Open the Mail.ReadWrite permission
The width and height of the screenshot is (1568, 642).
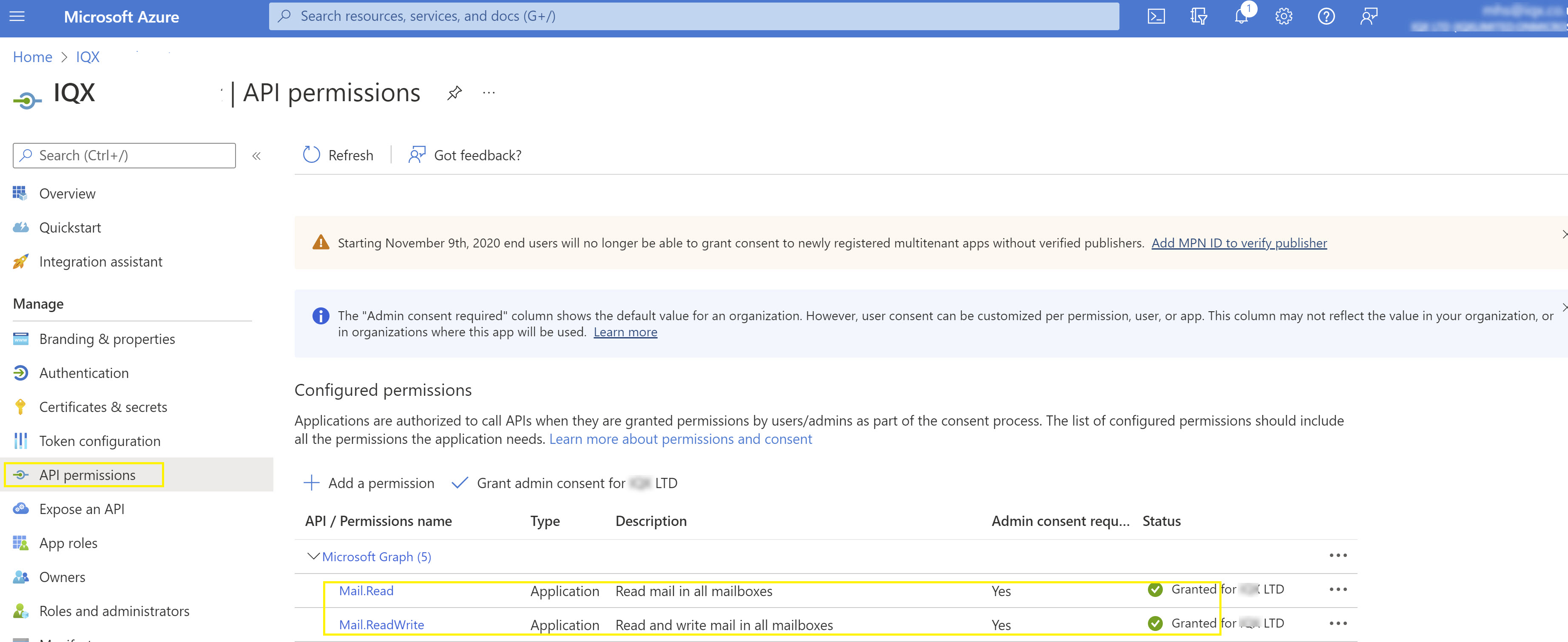[381, 625]
